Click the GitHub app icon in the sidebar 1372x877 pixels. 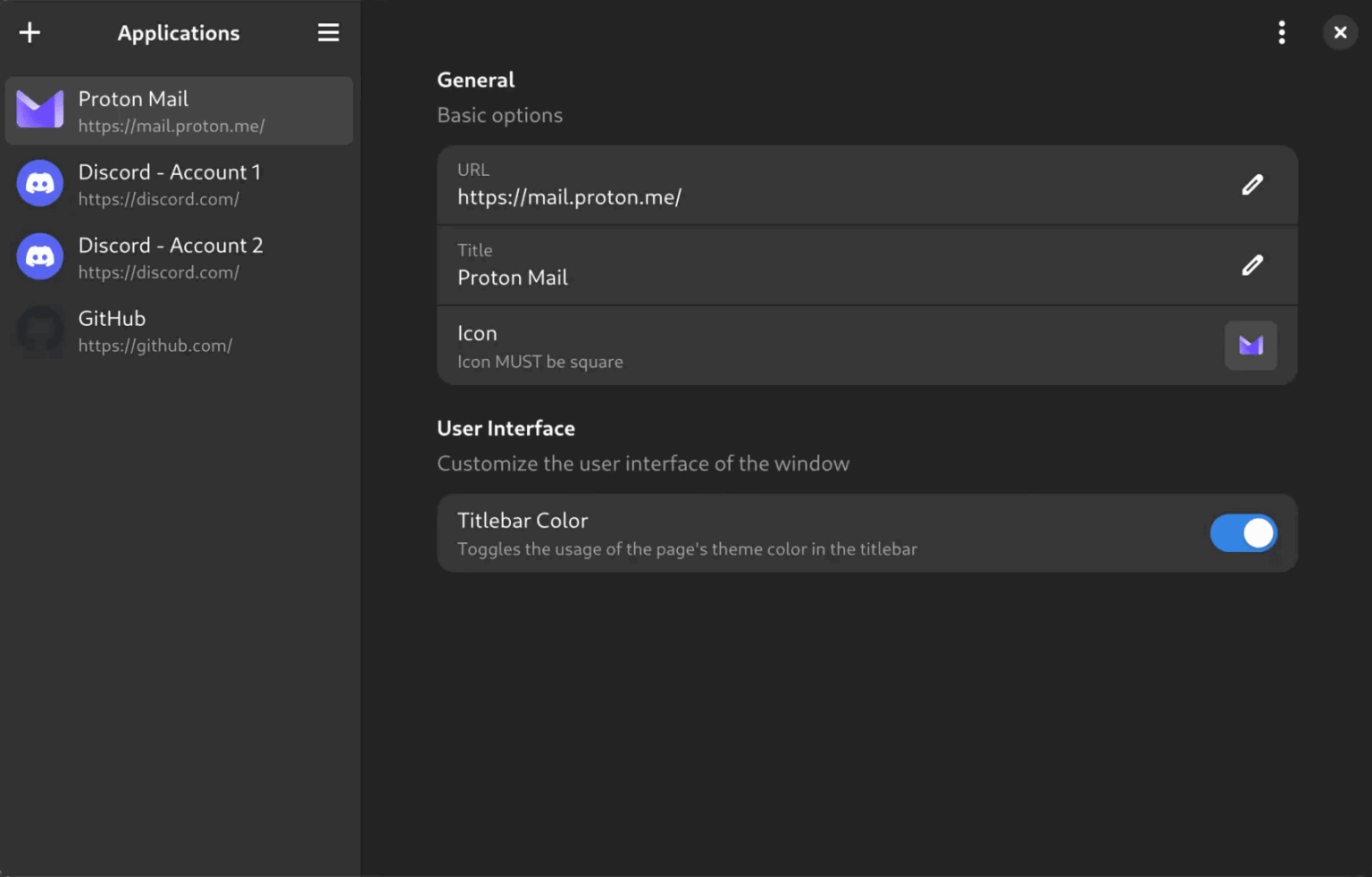click(39, 330)
